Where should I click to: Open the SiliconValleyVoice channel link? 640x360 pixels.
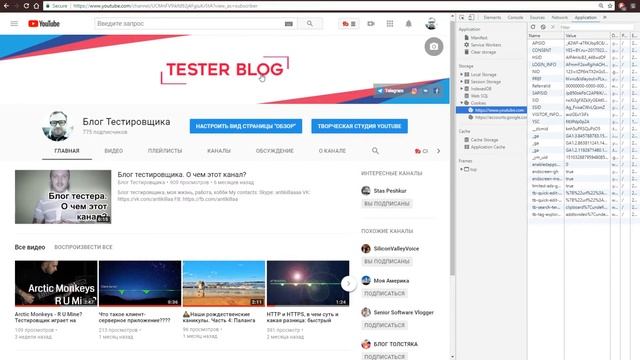click(396, 249)
